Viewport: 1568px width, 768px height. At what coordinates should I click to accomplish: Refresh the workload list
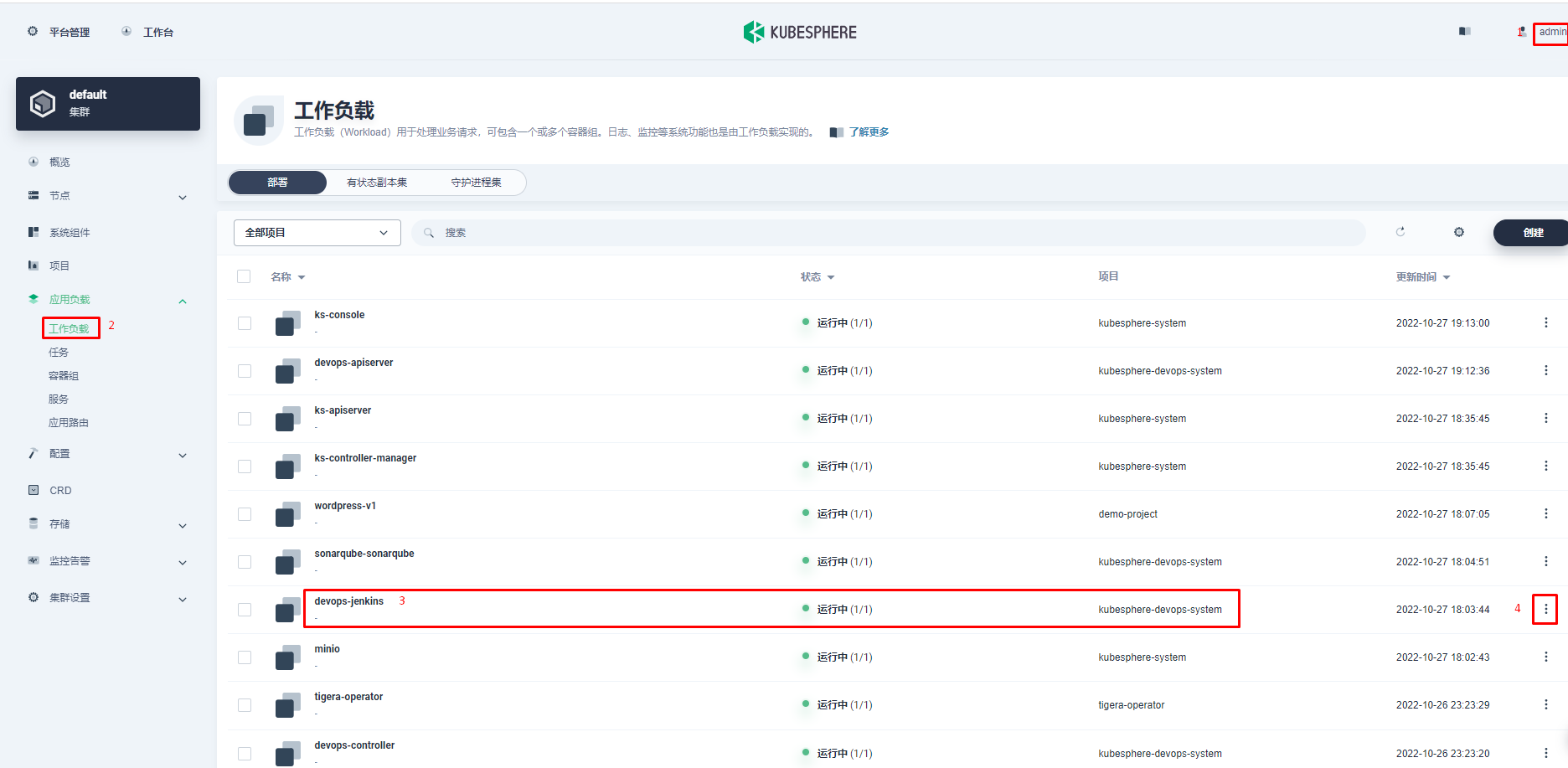[1400, 232]
